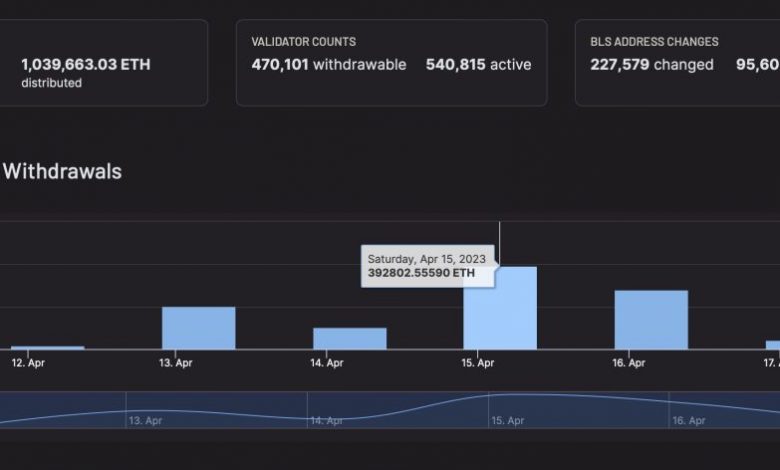Image resolution: width=780 pixels, height=470 pixels.
Task: Click the partial 17 Apr bar at right edge
Action: coord(773,345)
